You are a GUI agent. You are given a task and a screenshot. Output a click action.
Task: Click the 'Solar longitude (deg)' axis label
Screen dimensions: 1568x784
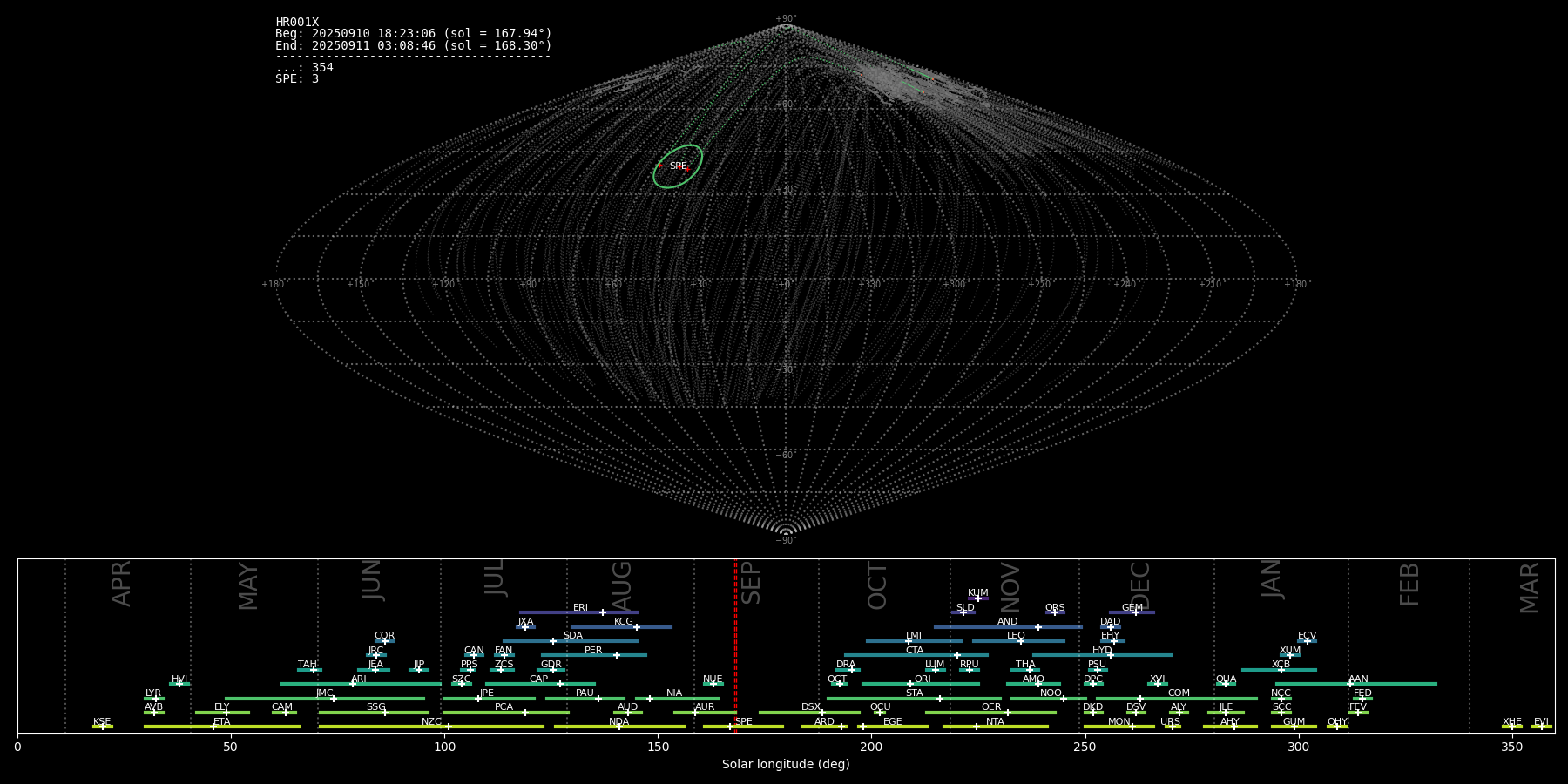point(786,764)
